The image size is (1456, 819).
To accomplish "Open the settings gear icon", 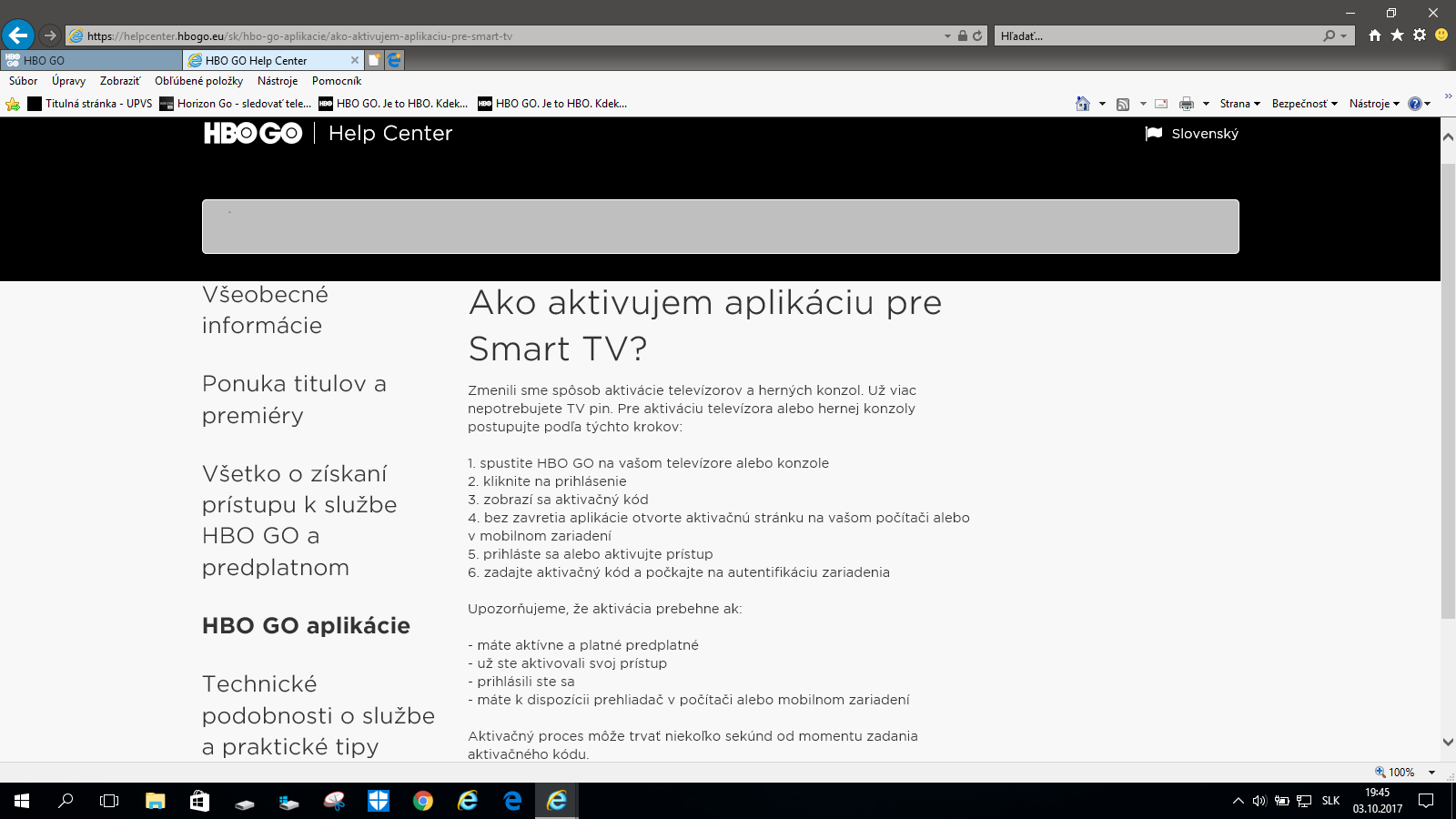I will [x=1419, y=35].
